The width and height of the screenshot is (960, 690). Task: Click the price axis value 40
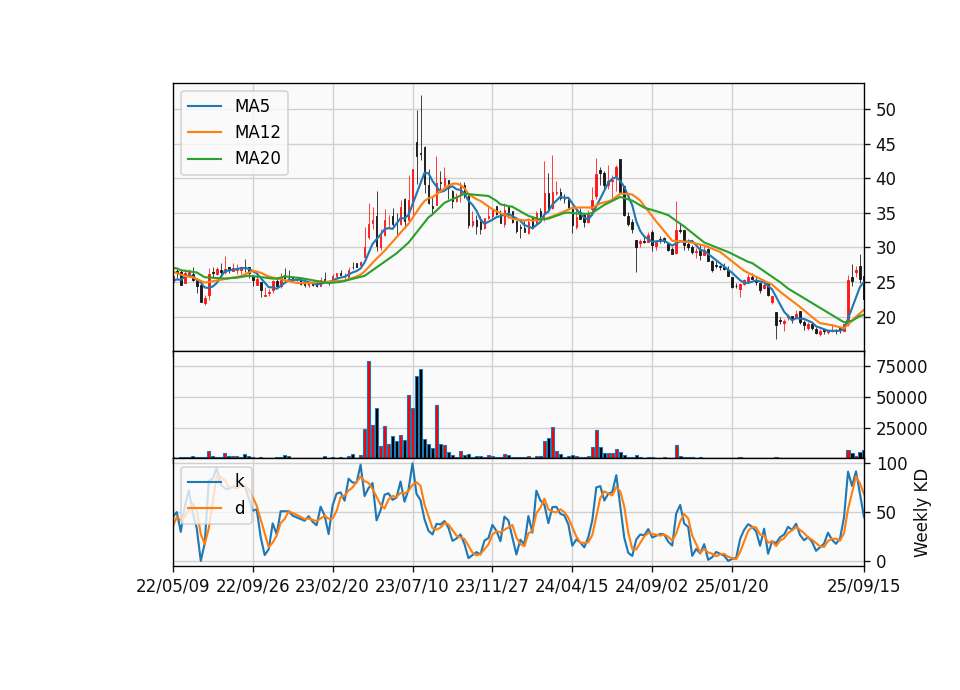click(885, 179)
